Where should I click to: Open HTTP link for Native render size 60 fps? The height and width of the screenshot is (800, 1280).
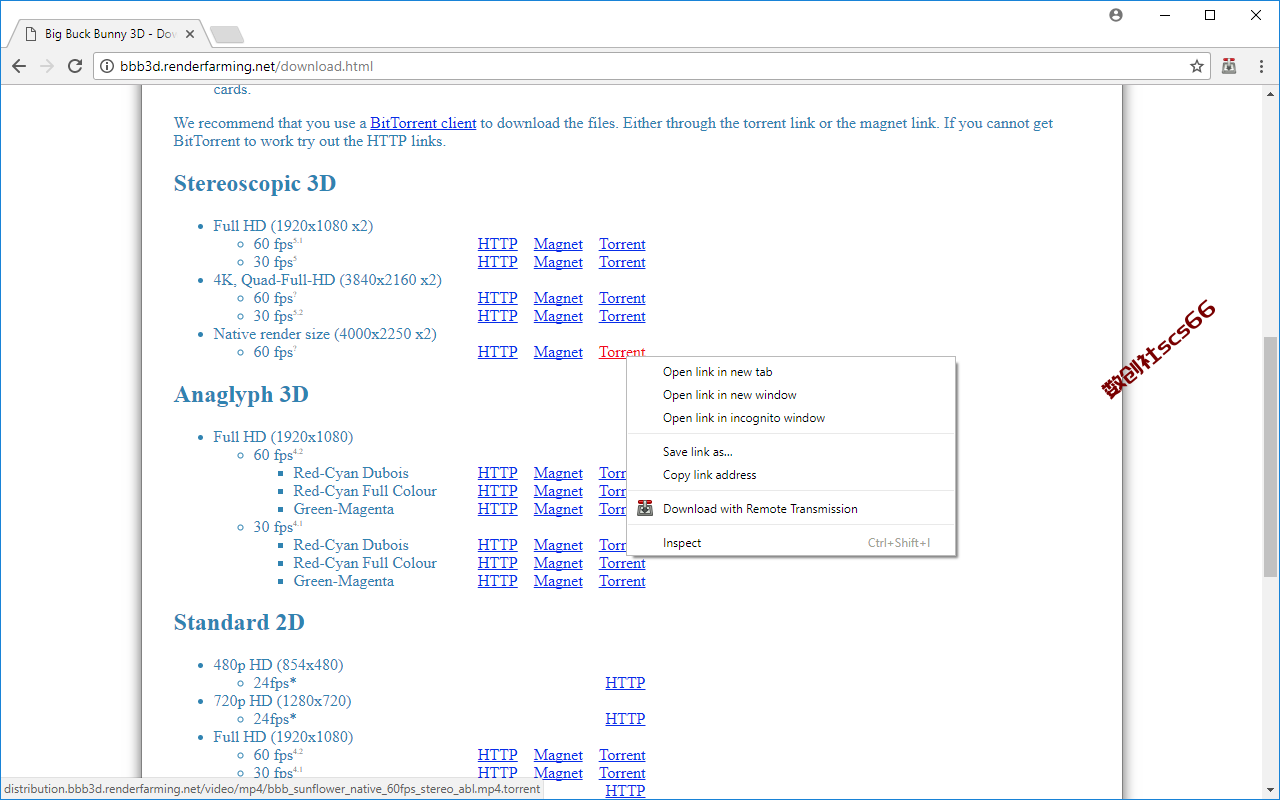[497, 352]
